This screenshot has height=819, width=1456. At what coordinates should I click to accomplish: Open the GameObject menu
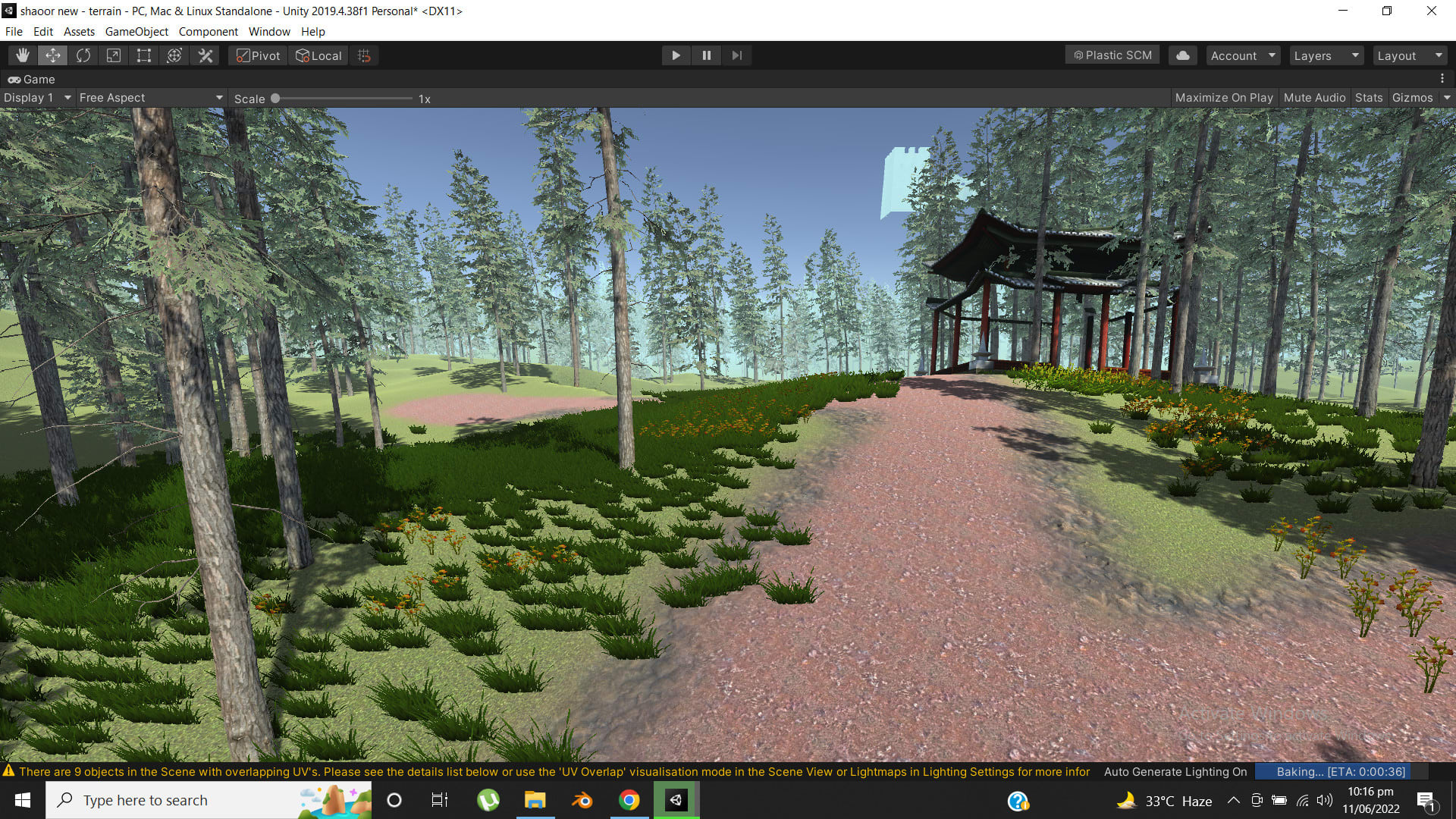click(136, 31)
